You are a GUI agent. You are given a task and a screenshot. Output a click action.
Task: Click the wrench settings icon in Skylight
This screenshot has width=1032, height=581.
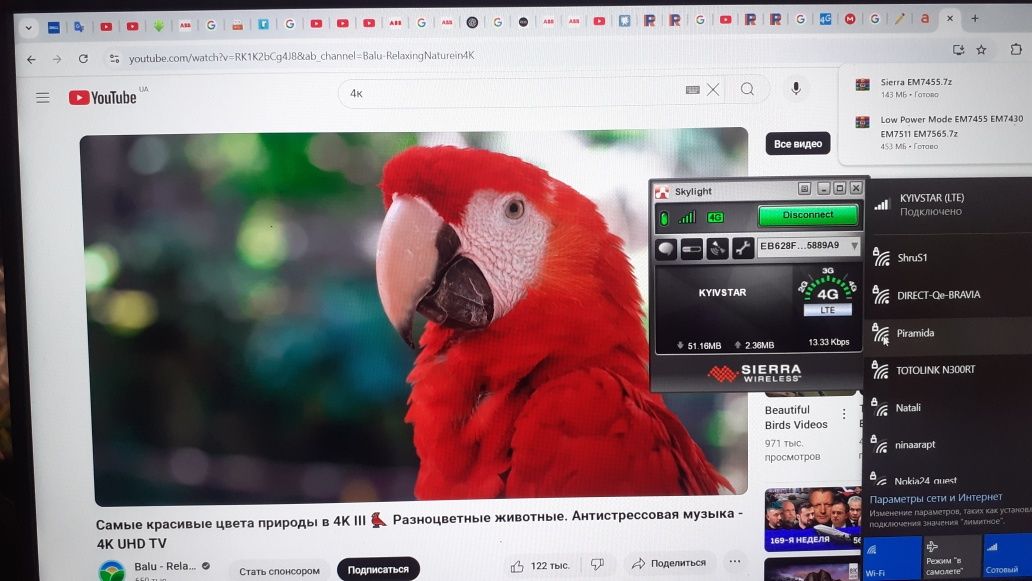pos(742,249)
